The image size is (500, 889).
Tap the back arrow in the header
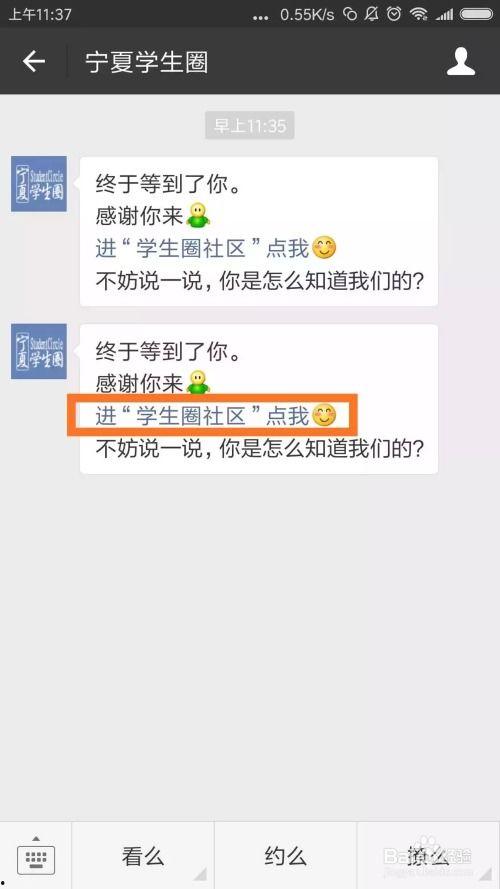pyautogui.click(x=33, y=61)
